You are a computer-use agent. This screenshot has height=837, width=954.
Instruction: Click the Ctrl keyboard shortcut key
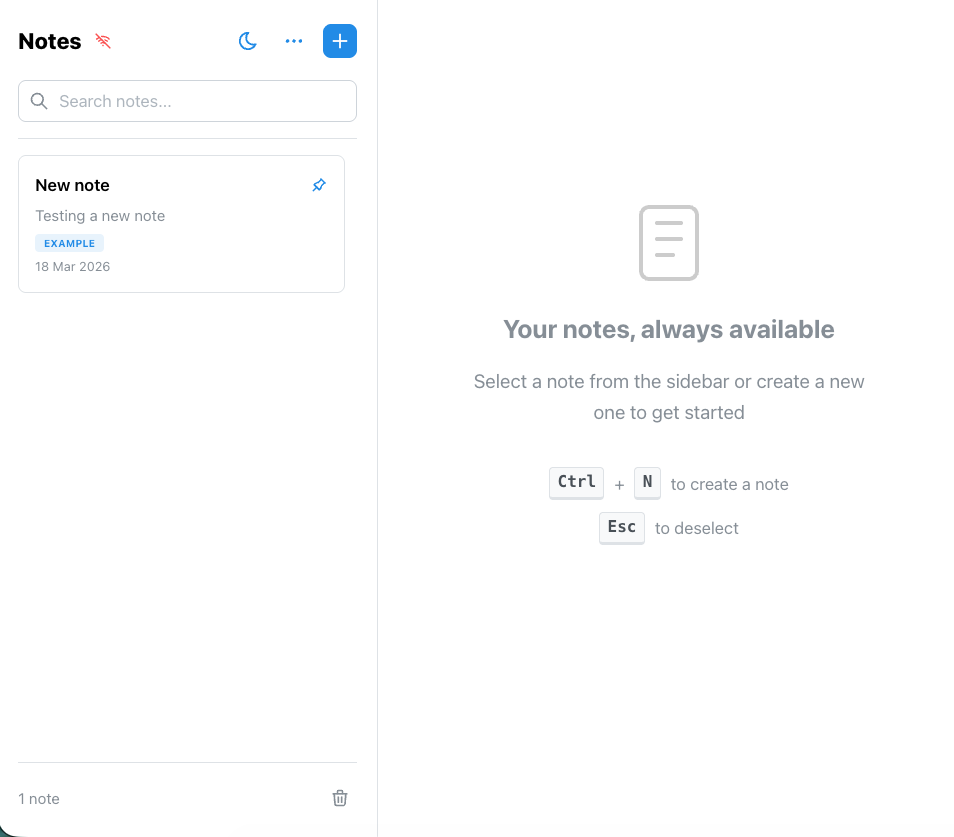click(577, 482)
